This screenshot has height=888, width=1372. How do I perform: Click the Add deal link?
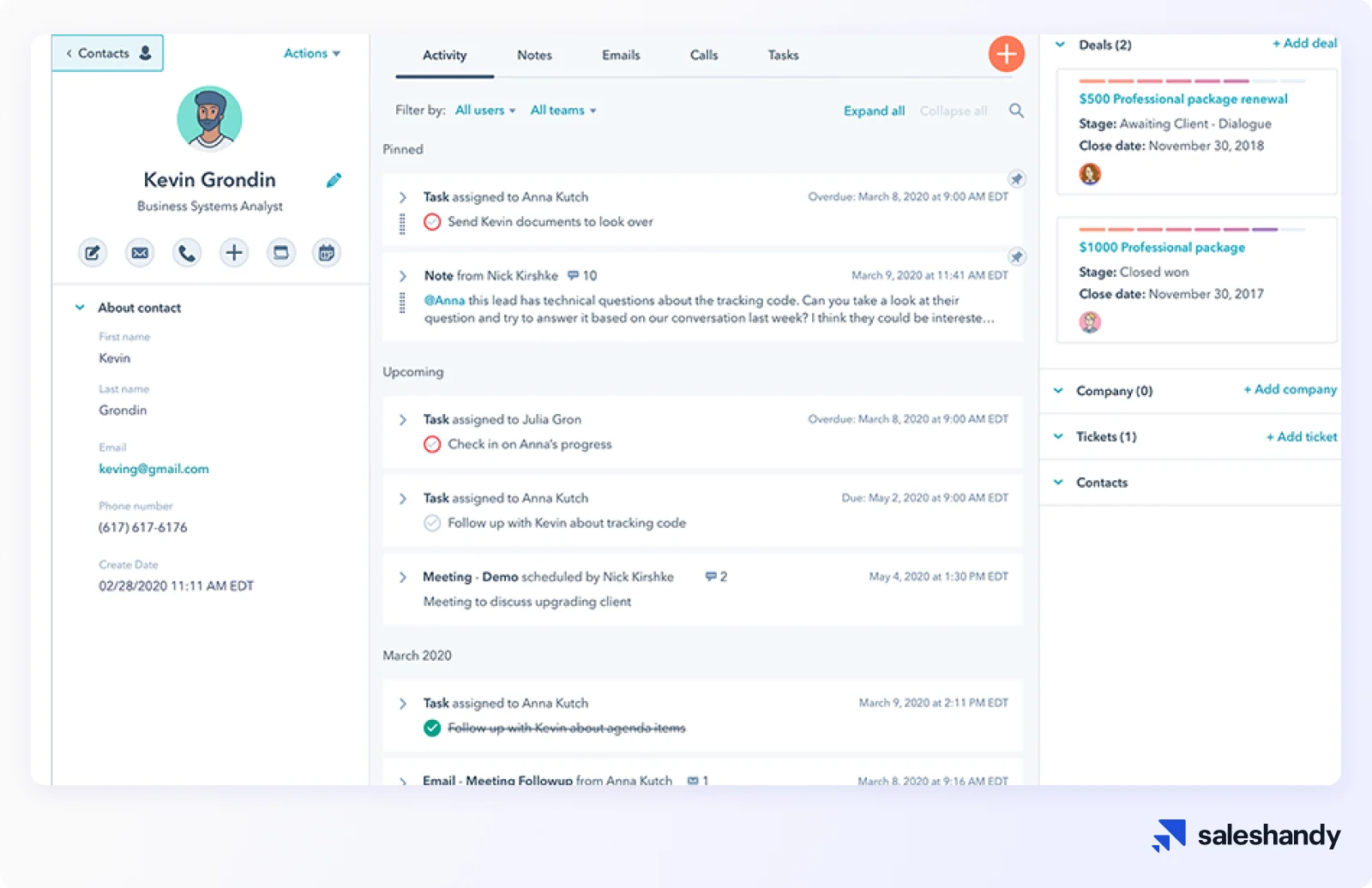(x=1303, y=44)
